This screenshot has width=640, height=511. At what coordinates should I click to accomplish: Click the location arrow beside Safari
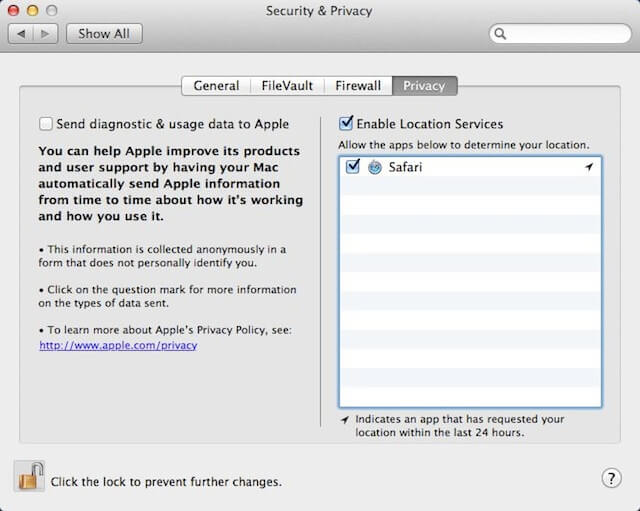pos(589,167)
